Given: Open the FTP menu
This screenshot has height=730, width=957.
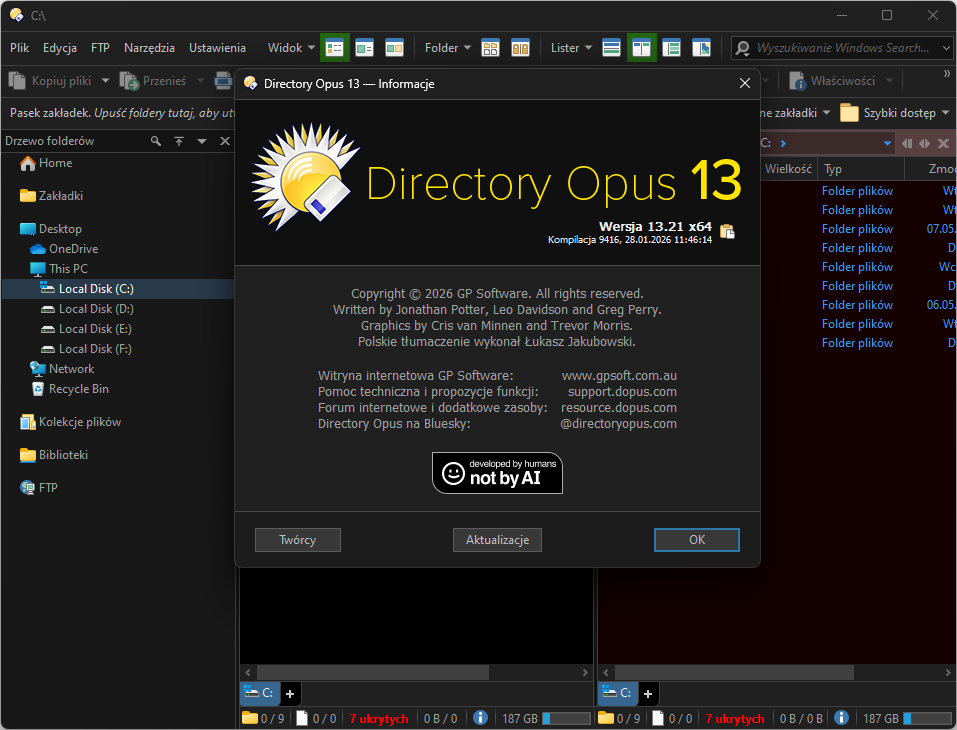Looking at the screenshot, I should coord(100,48).
